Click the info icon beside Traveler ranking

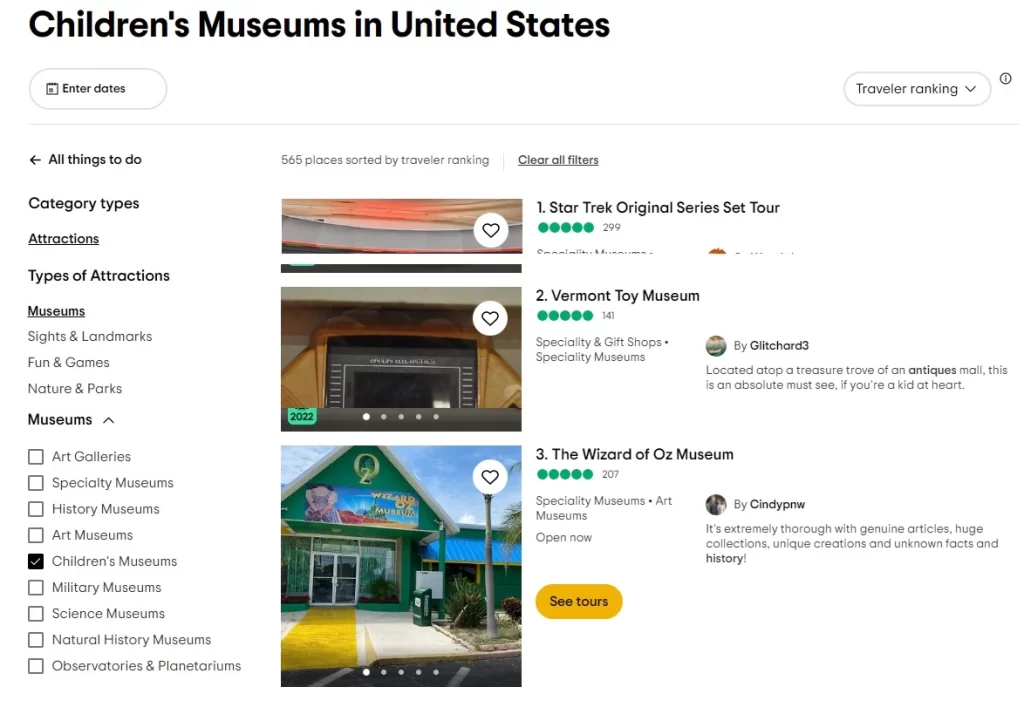[x=1005, y=78]
